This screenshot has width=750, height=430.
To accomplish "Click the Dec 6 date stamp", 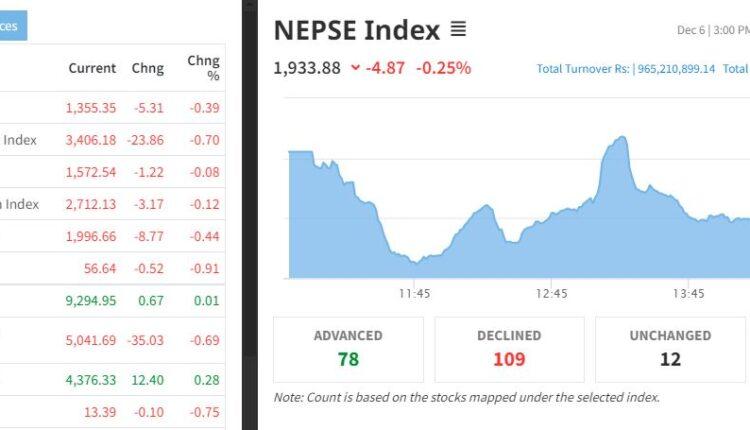I will [x=690, y=30].
